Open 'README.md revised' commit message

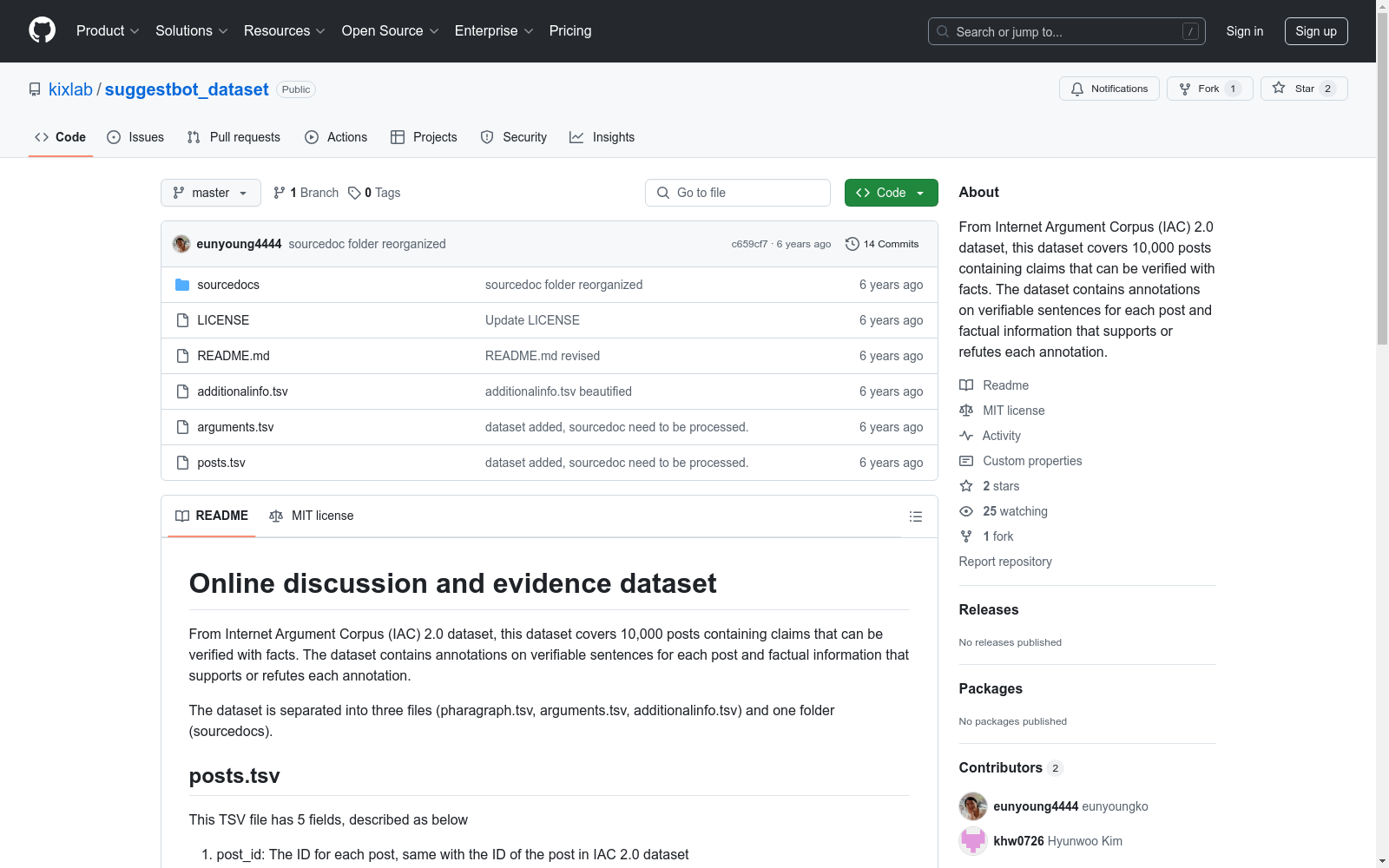tap(543, 356)
